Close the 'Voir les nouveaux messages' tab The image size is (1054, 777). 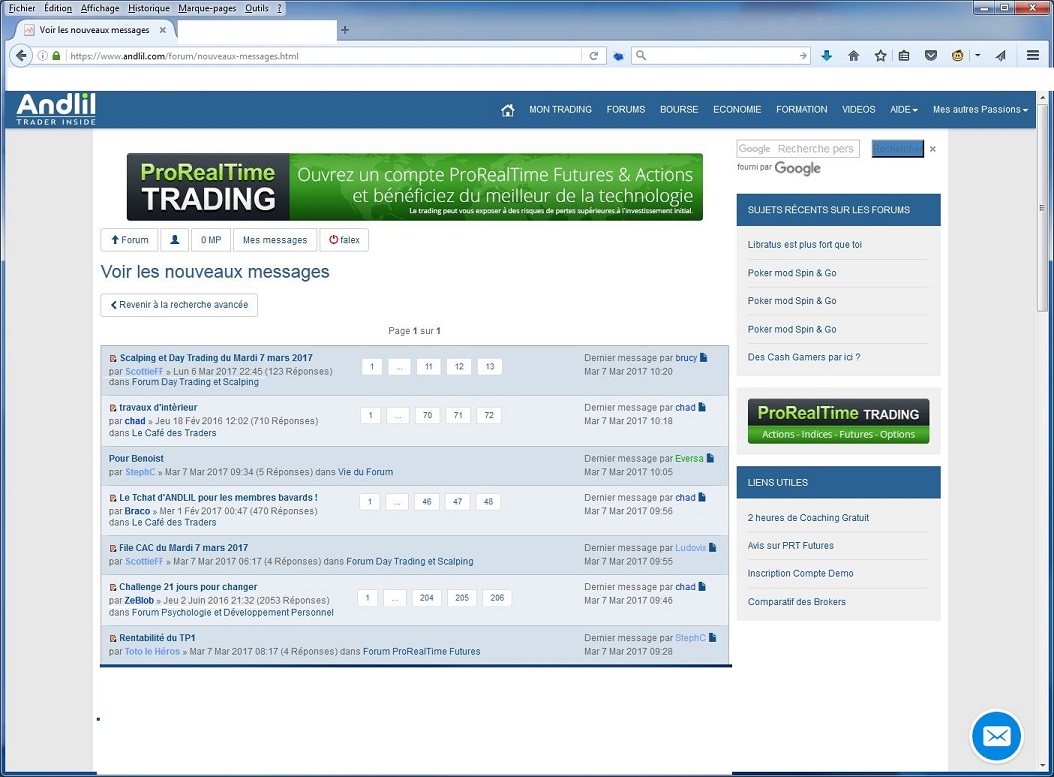coord(163,30)
